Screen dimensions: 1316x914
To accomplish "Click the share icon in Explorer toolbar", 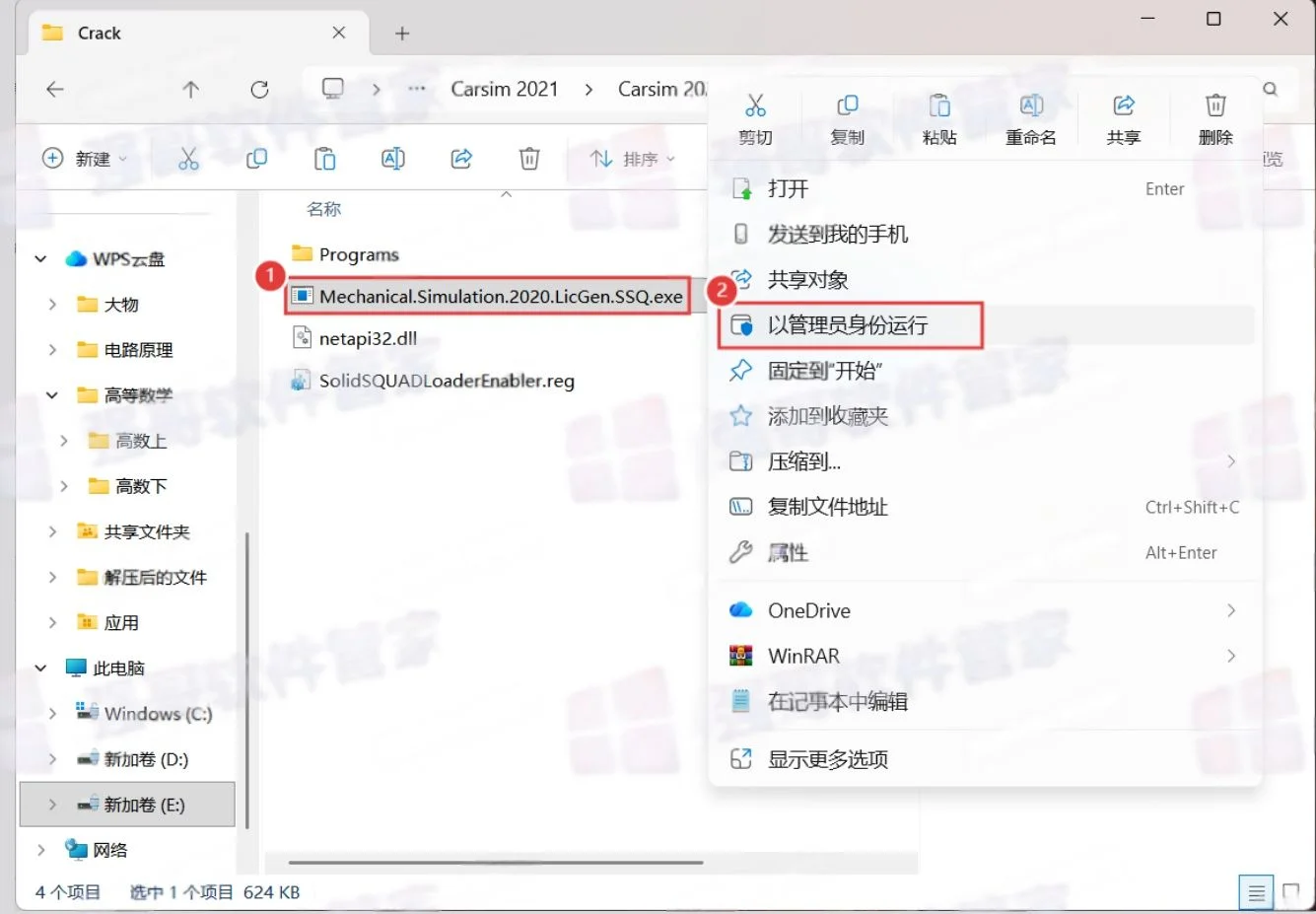I will pos(461,159).
